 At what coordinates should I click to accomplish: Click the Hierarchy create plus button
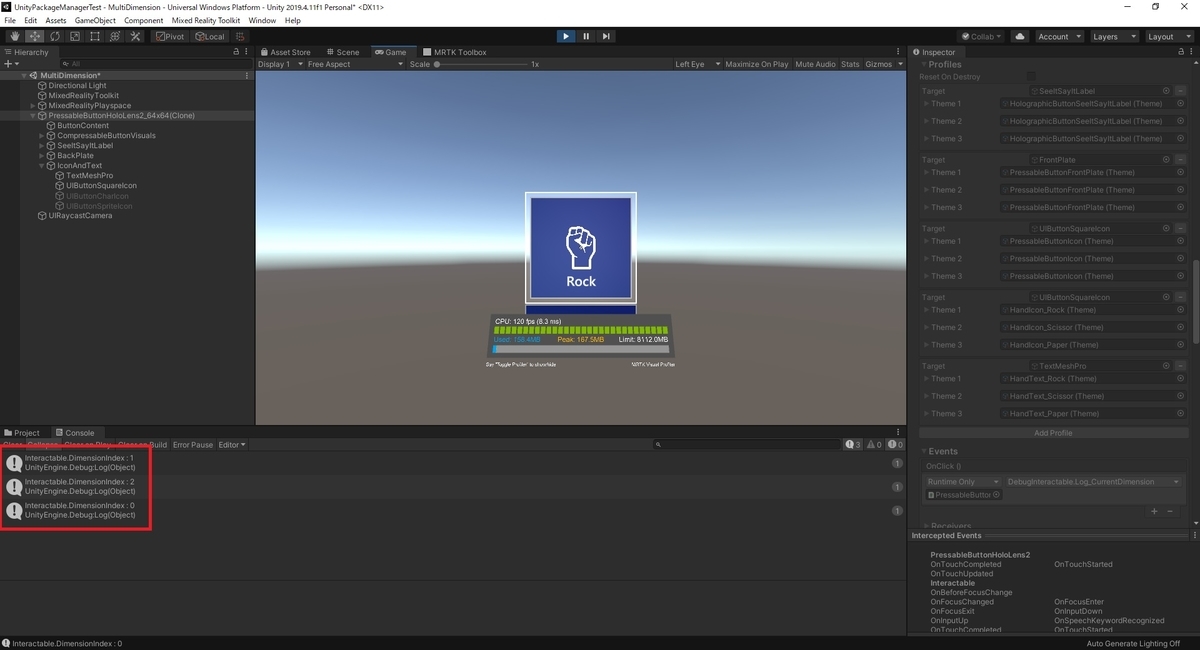tap(10, 63)
